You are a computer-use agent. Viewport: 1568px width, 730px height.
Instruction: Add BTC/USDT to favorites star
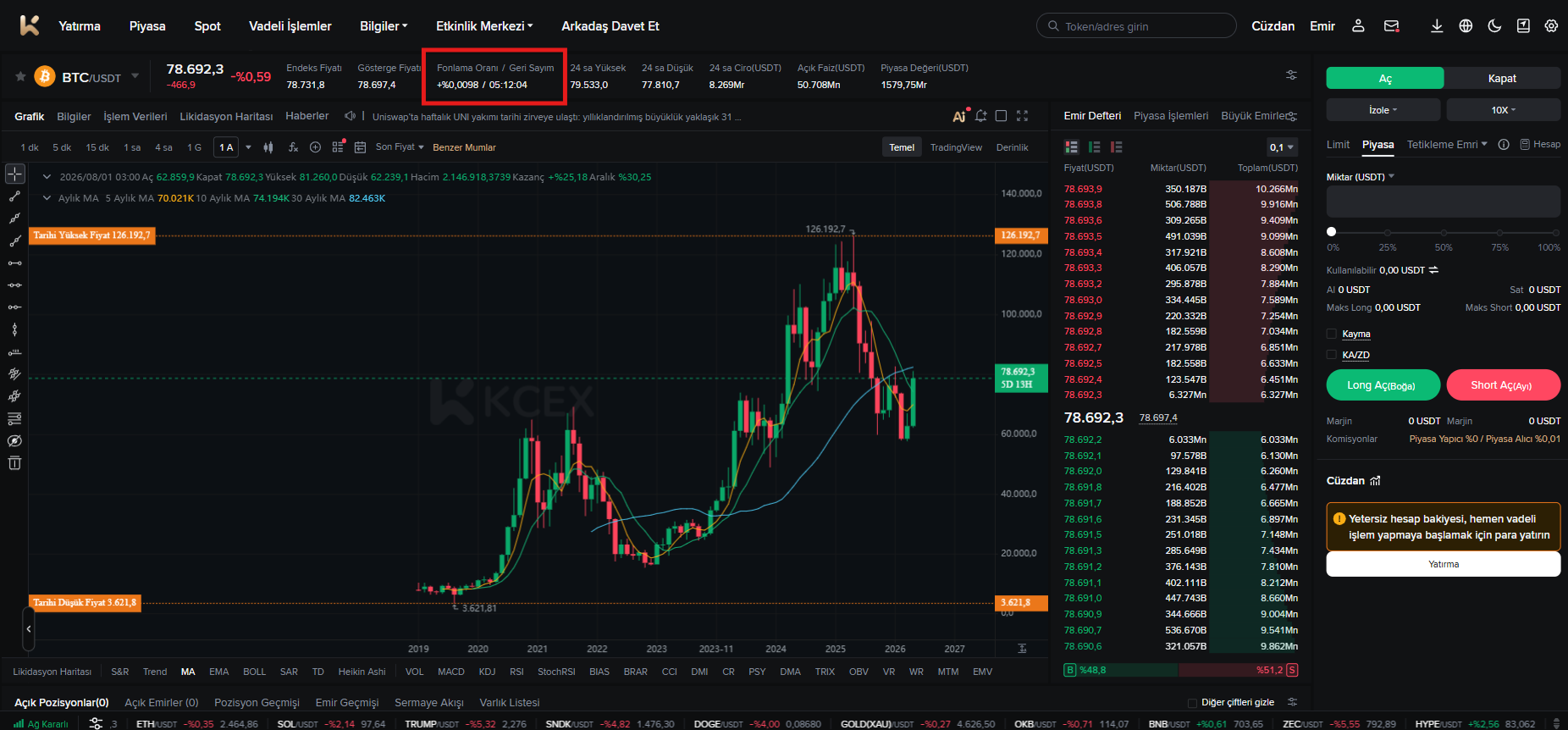coord(20,76)
